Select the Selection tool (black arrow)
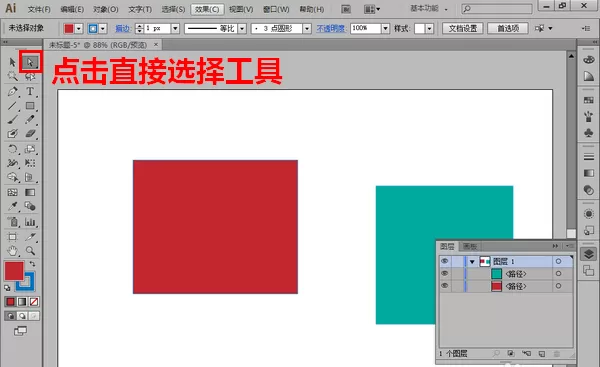Viewport: 600px width, 367px height. pos(12,62)
